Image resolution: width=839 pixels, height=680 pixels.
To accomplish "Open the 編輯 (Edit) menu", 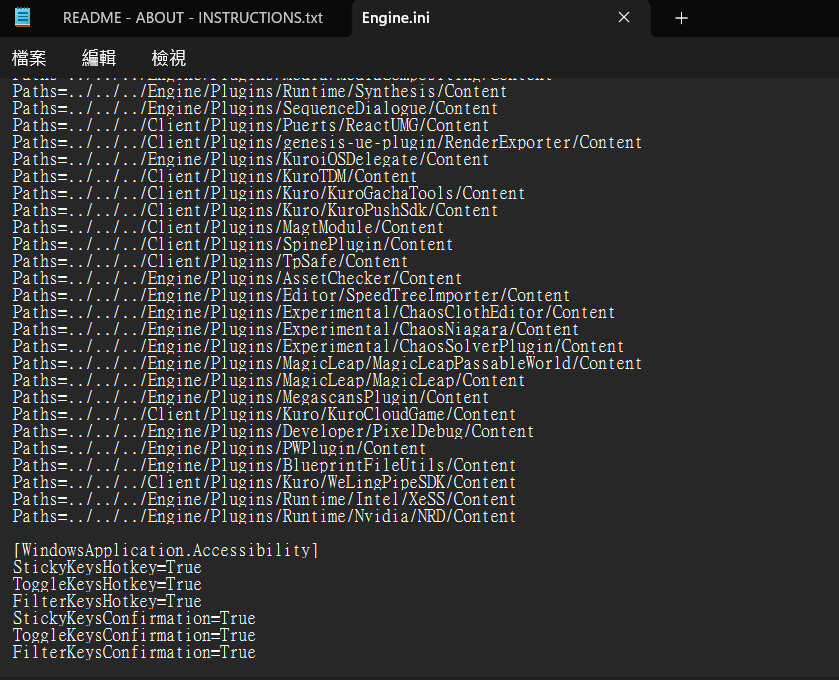I will pos(99,58).
